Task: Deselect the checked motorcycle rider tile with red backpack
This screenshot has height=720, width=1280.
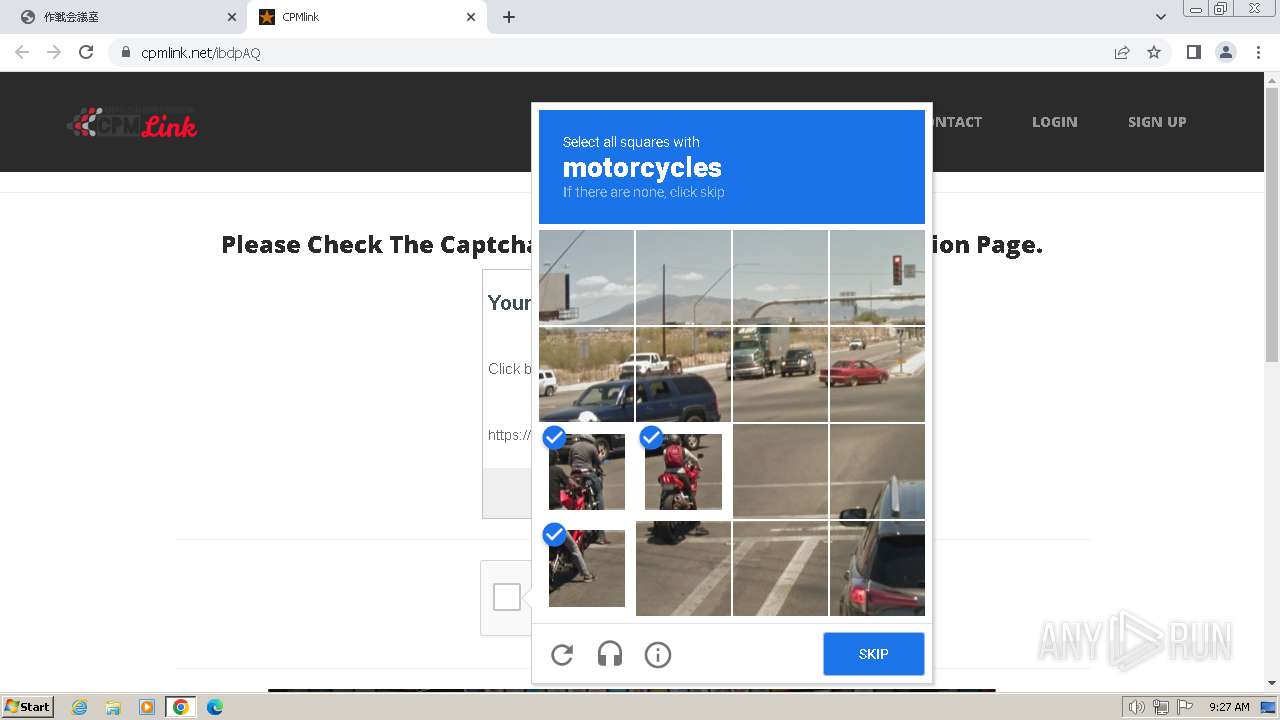Action: [683, 471]
